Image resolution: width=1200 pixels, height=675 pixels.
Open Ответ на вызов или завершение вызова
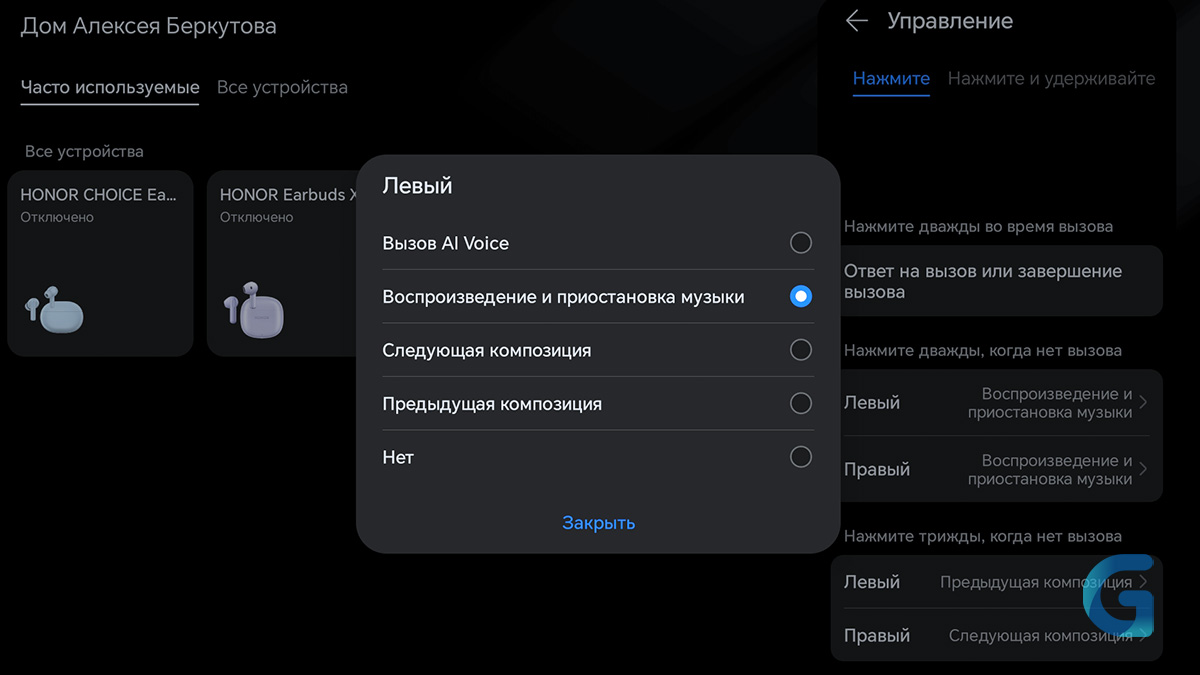(x=1002, y=281)
